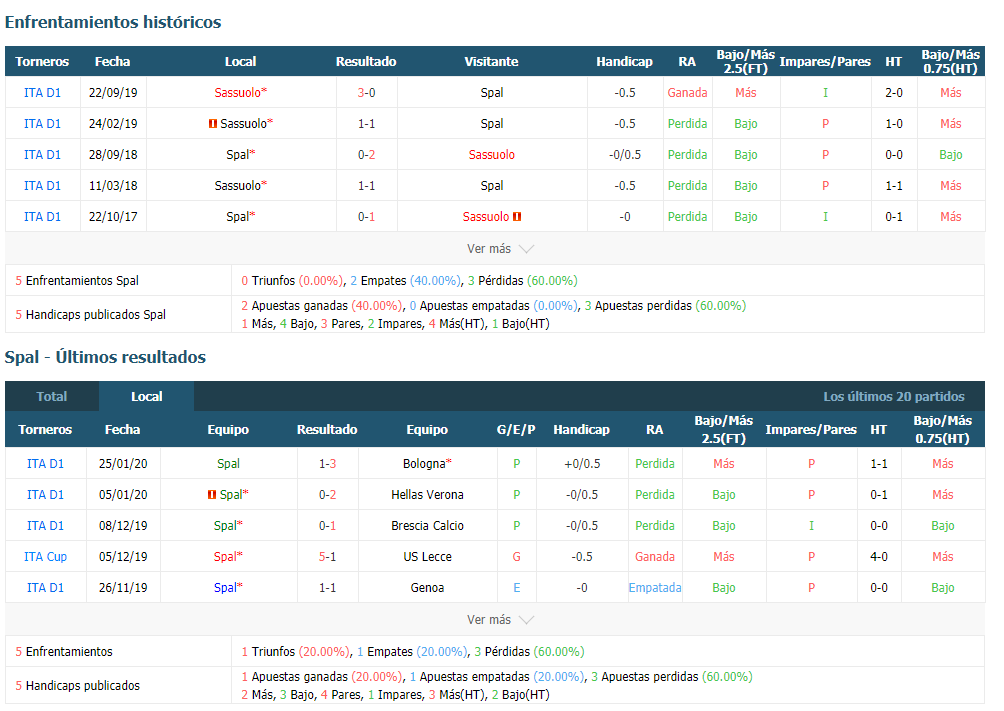Click 5 Enfrentamientos Spal summary label
1004x711 pixels.
pos(77,281)
